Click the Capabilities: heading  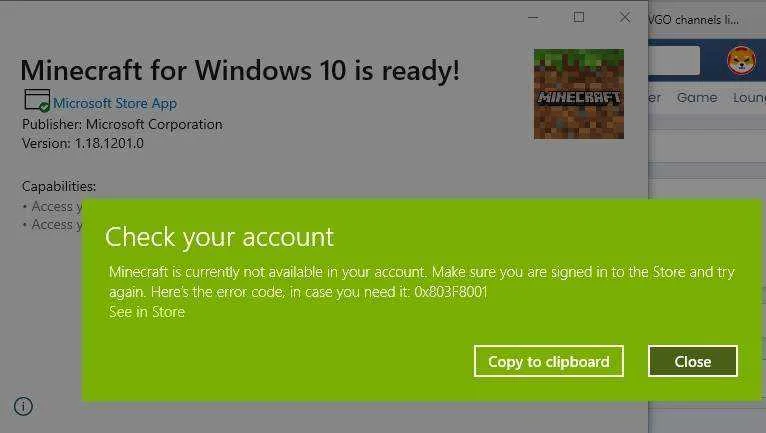coord(59,186)
